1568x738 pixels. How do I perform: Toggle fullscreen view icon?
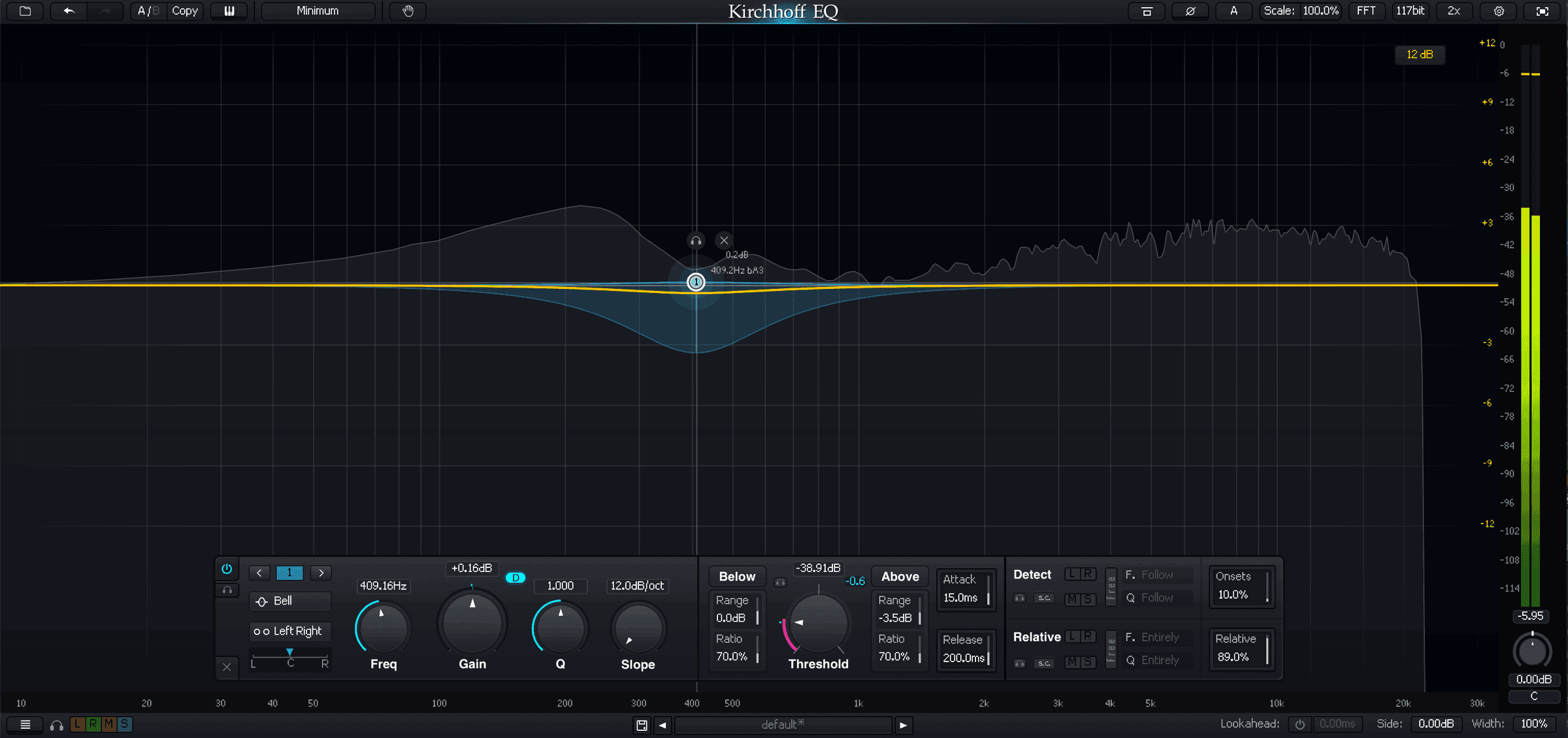[1543, 11]
